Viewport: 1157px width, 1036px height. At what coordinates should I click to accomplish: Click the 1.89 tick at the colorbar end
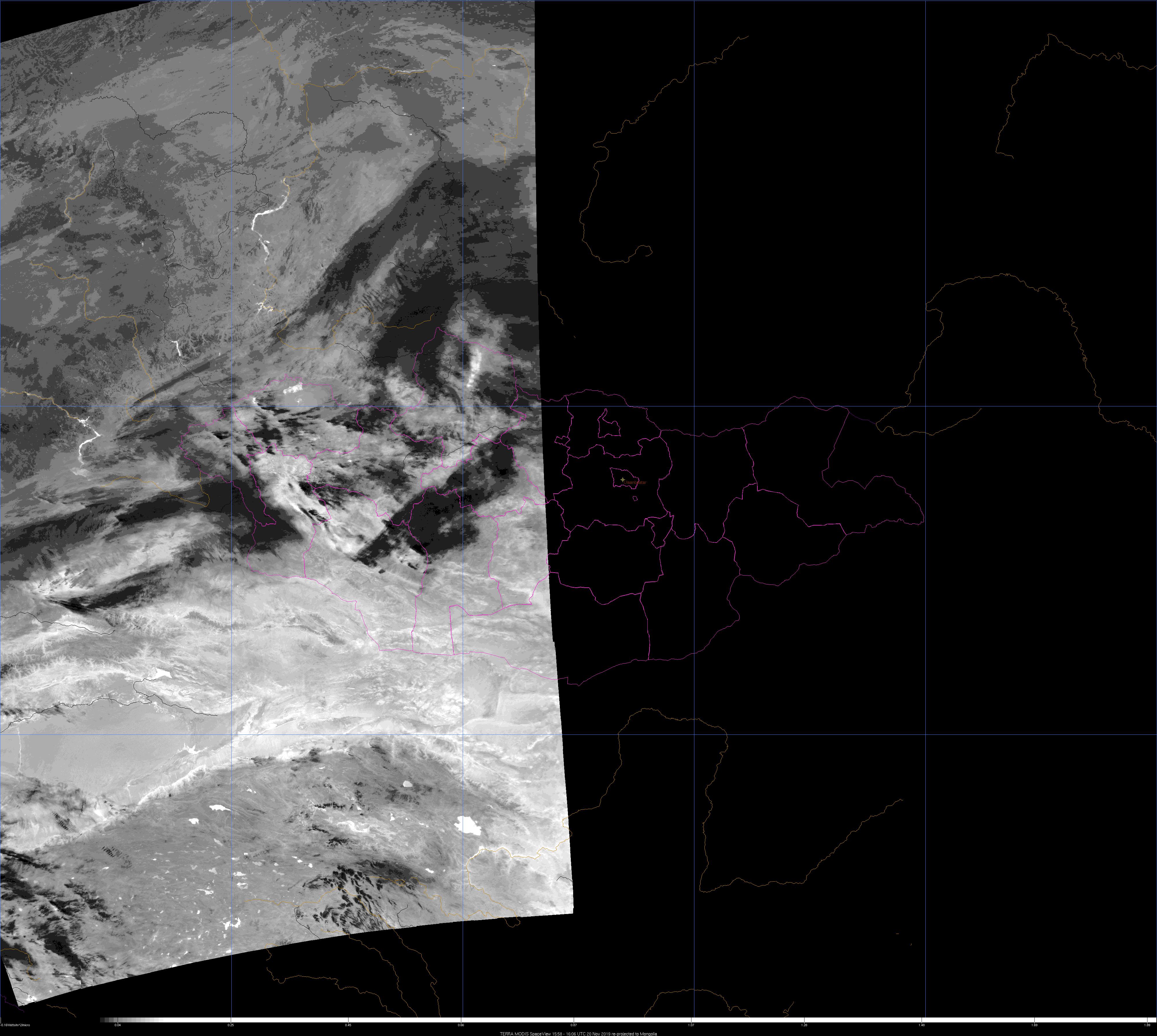click(1146, 1025)
